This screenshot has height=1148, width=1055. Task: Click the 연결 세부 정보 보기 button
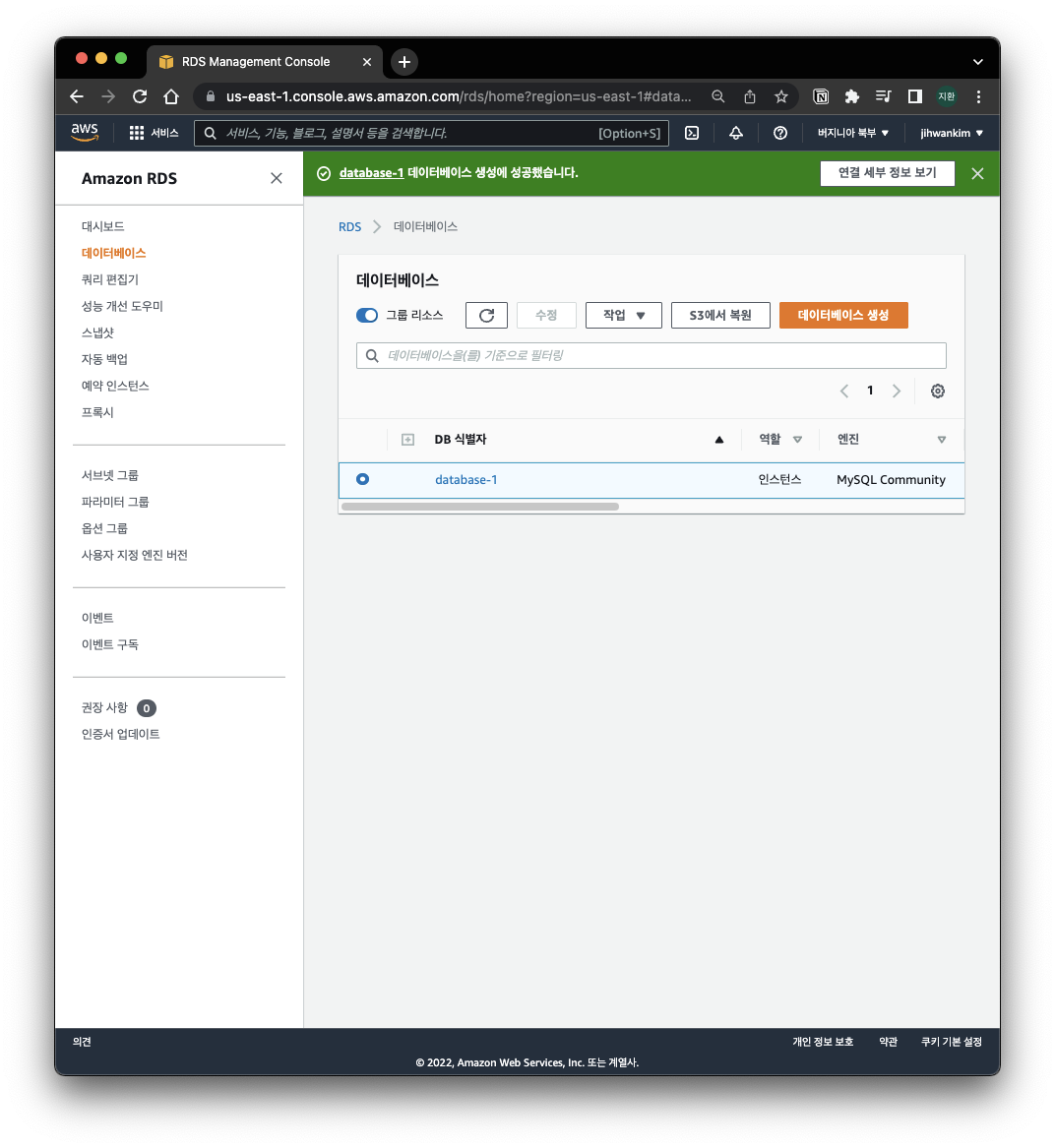click(888, 173)
